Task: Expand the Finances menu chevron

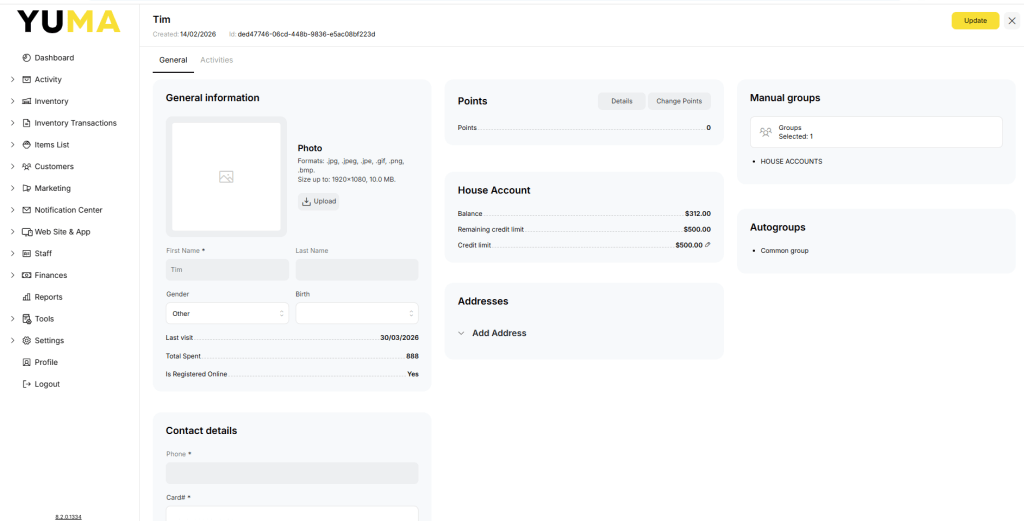Action: [x=12, y=275]
